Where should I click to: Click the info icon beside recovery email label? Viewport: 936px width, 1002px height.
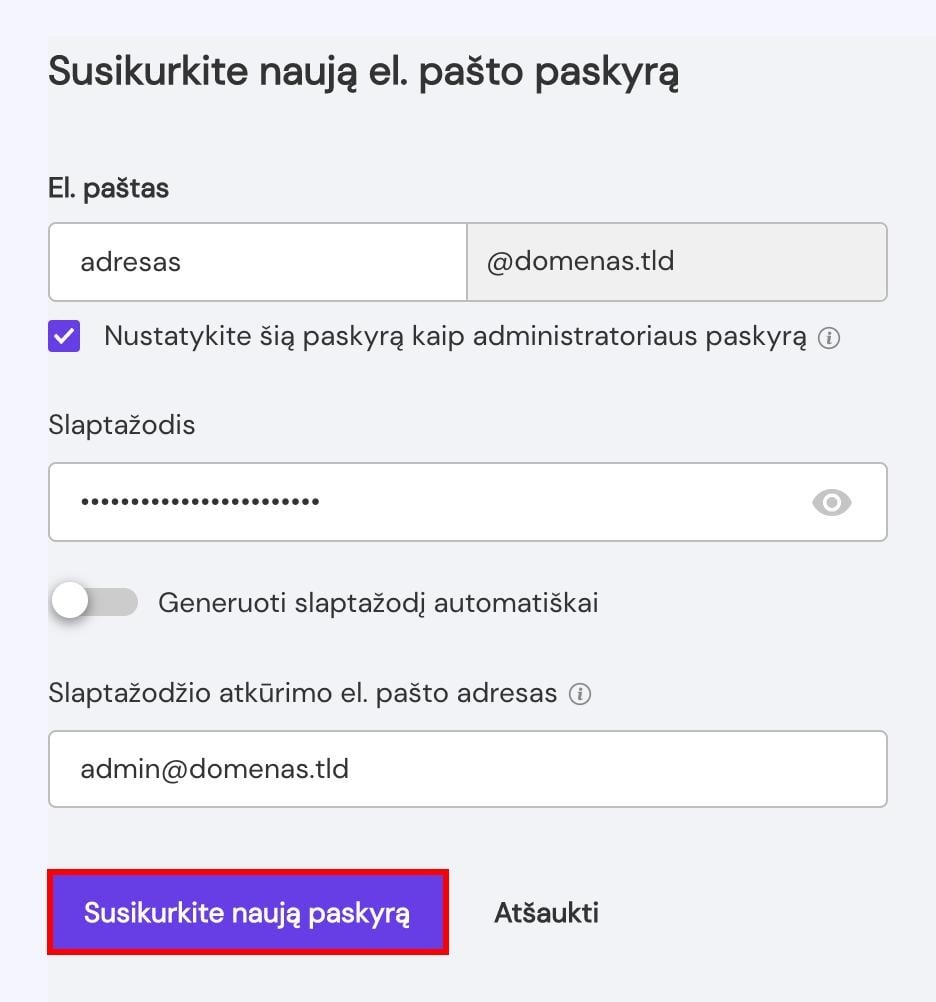579,694
